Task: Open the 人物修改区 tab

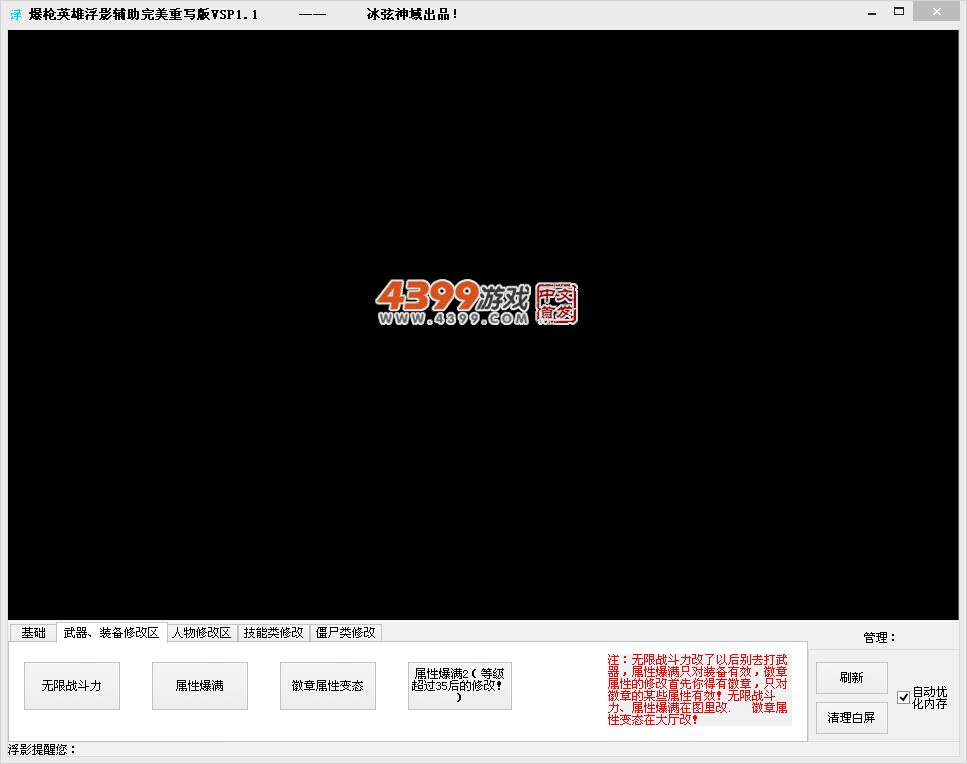Action: coord(202,633)
